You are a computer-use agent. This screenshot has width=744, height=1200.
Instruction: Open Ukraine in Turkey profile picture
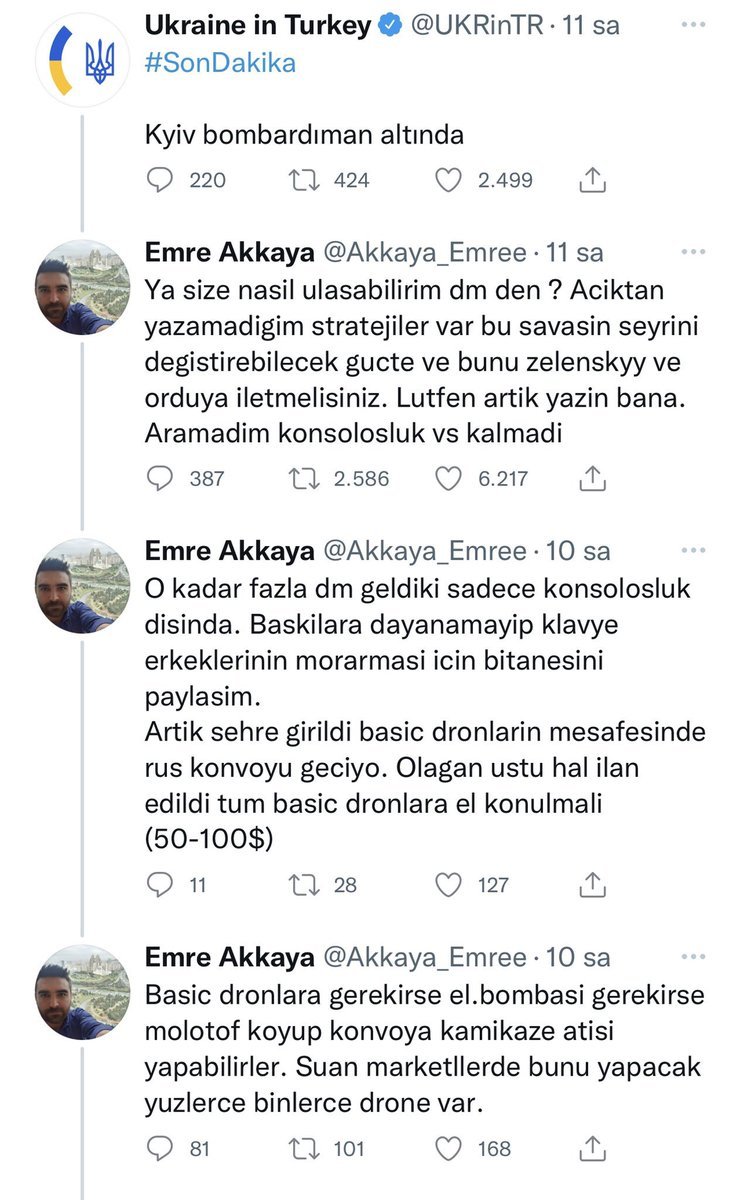[x=73, y=61]
